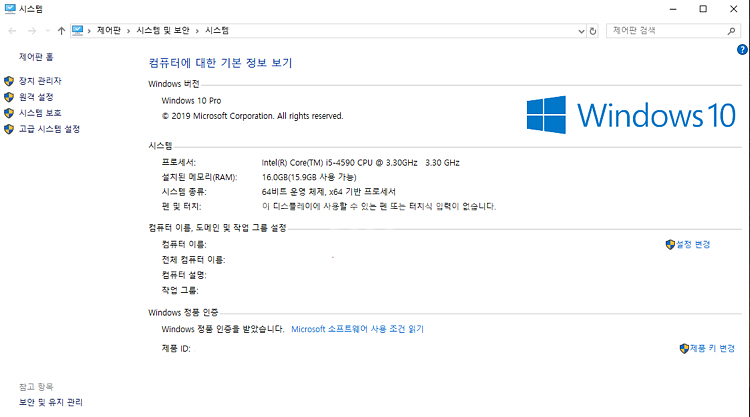The width and height of the screenshot is (750, 417).
Task: Open Microsoft 소프트웨어 사용 조건 읽기 link
Action: [x=357, y=329]
